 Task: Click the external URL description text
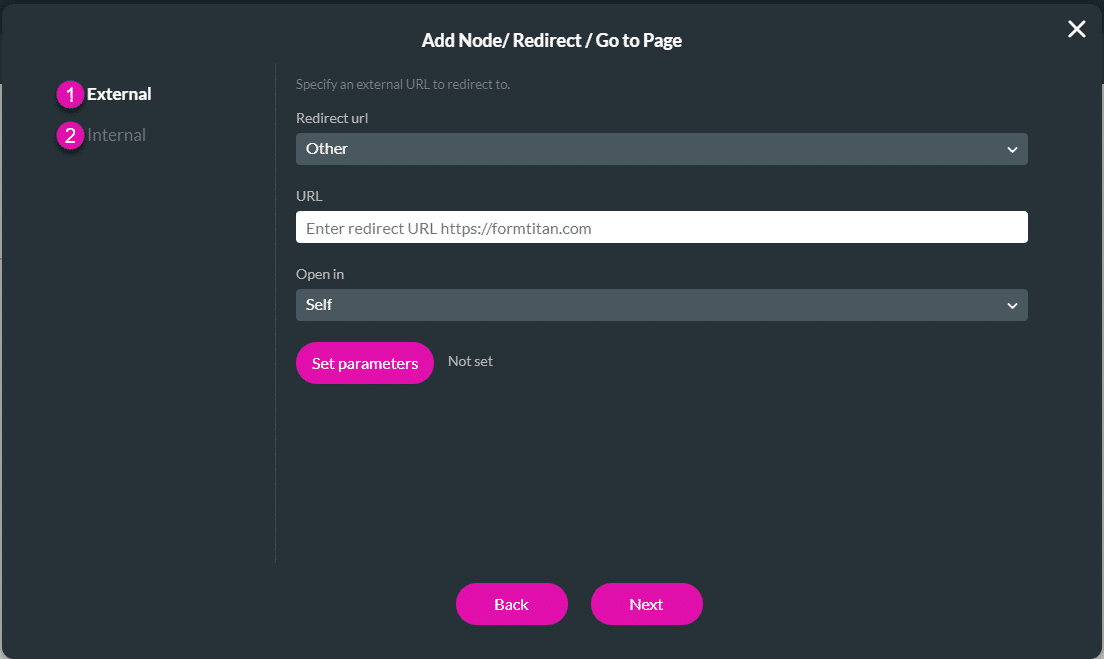402,84
